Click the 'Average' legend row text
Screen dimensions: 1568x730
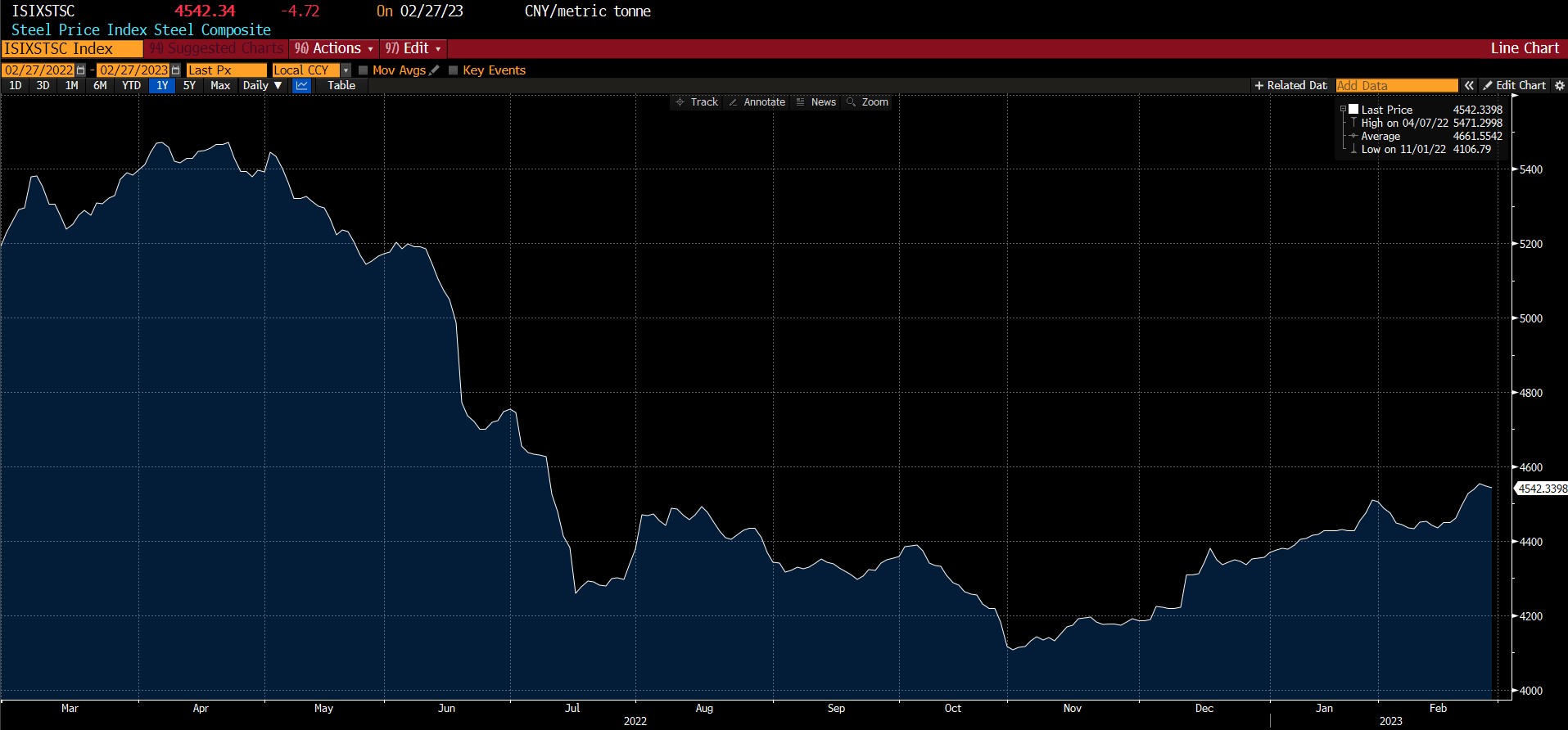[1380, 136]
